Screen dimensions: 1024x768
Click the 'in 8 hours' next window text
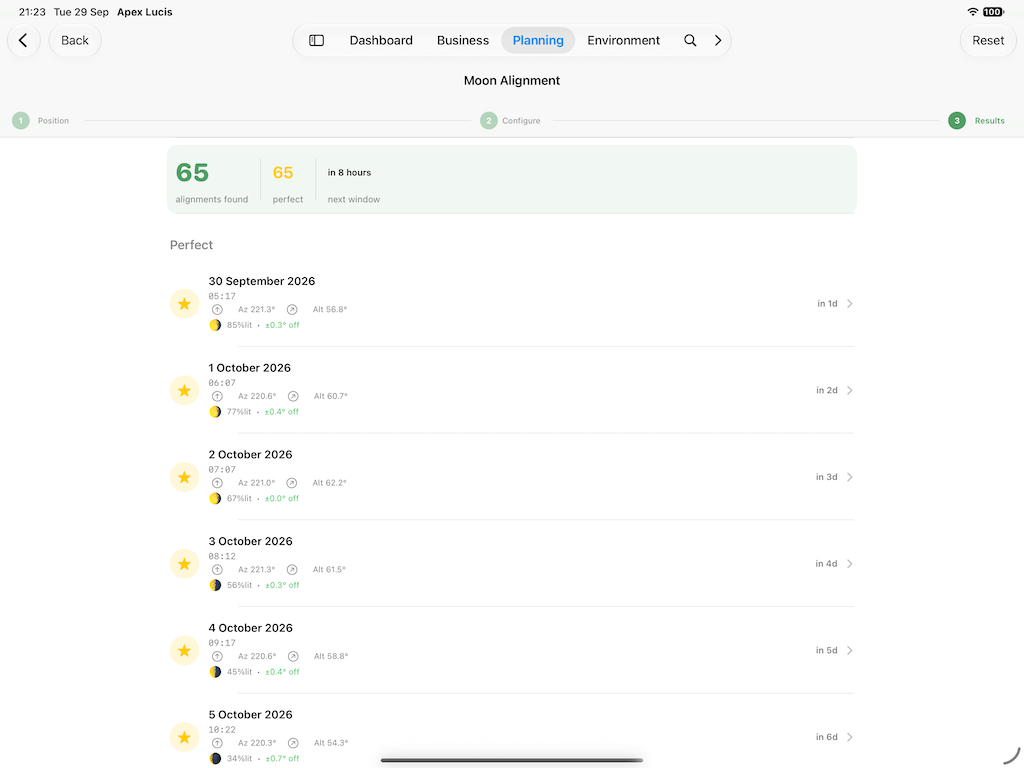[x=349, y=172]
